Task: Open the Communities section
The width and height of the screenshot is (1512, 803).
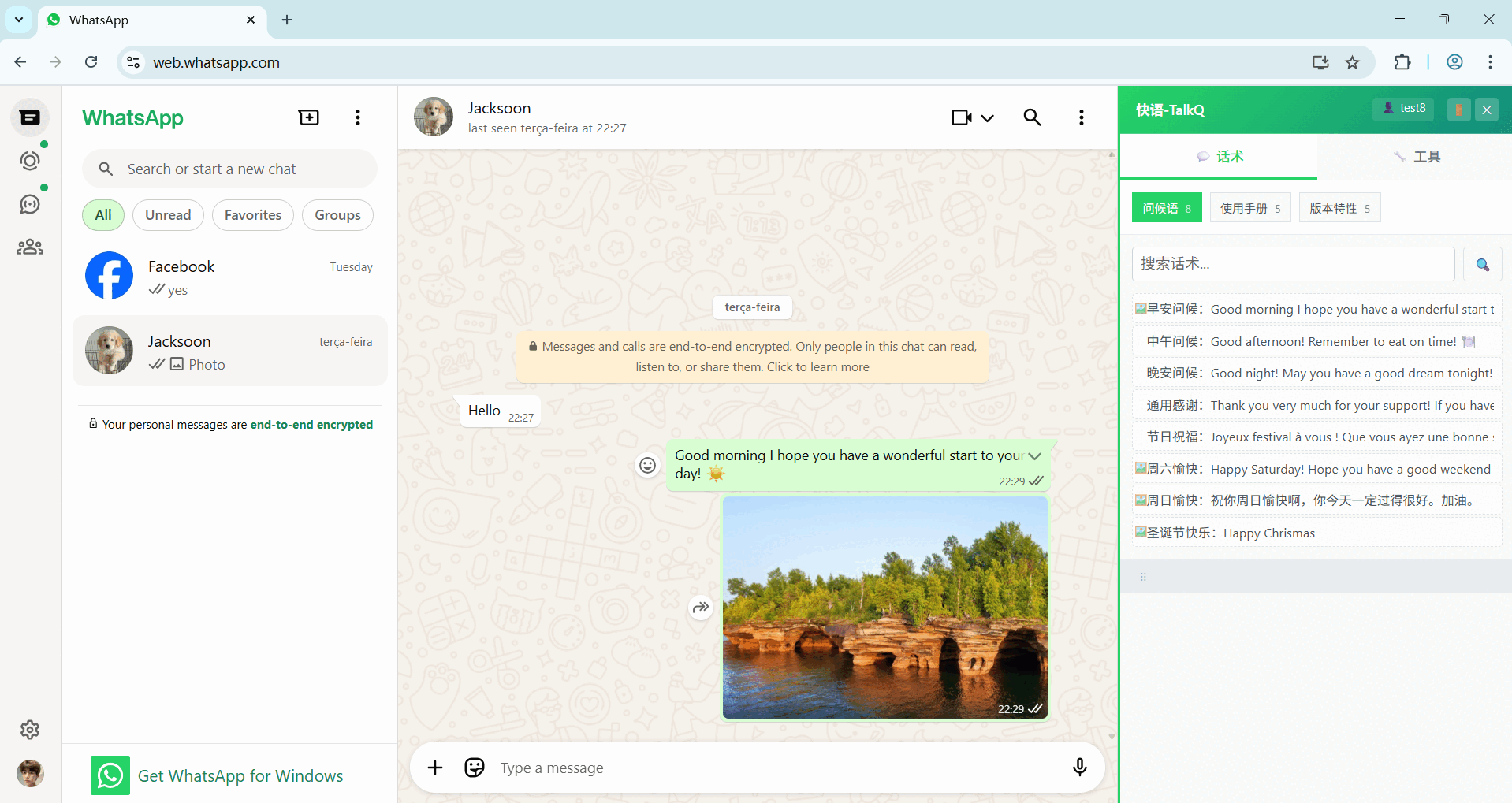Action: point(30,247)
